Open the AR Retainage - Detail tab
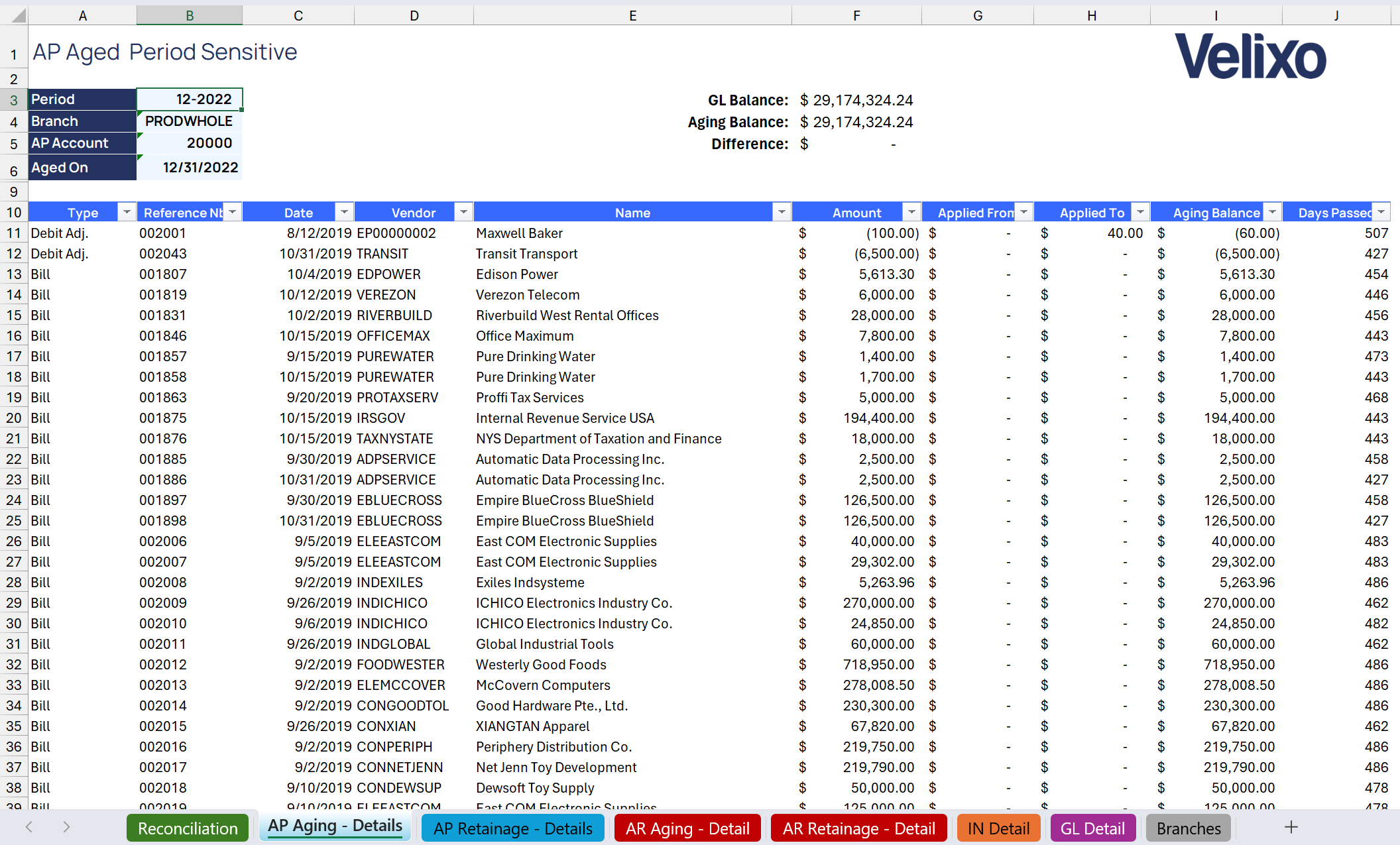Viewport: 1400px width, 845px height. [859, 828]
